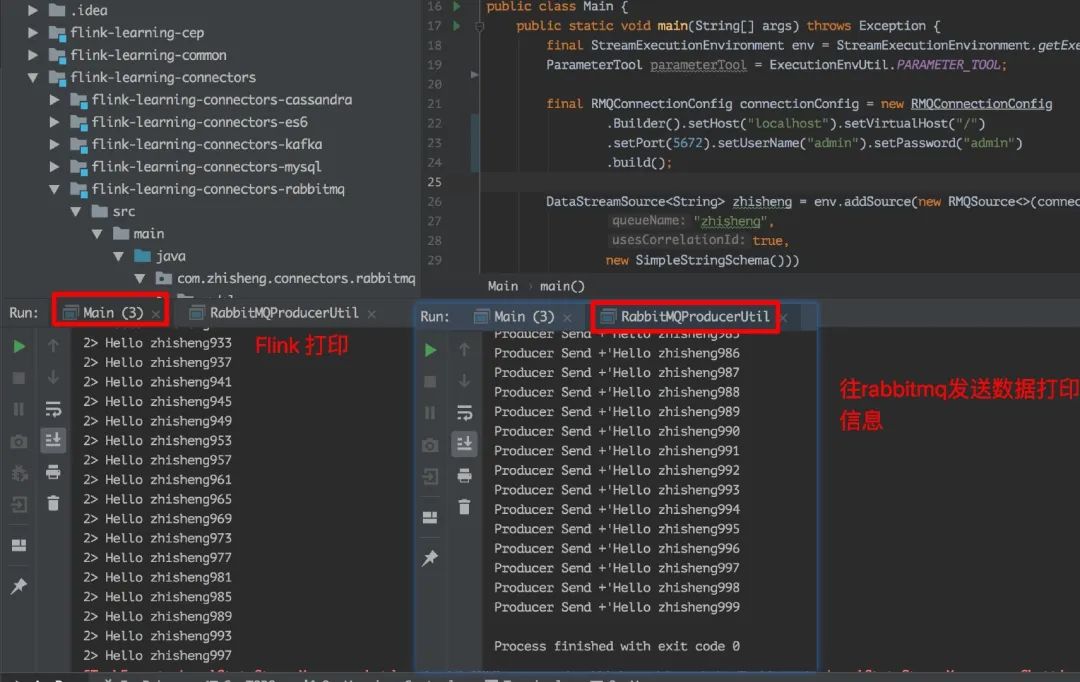Image resolution: width=1080 pixels, height=682 pixels.
Task: Expand the flink-learning-cep module
Action: coord(32,32)
